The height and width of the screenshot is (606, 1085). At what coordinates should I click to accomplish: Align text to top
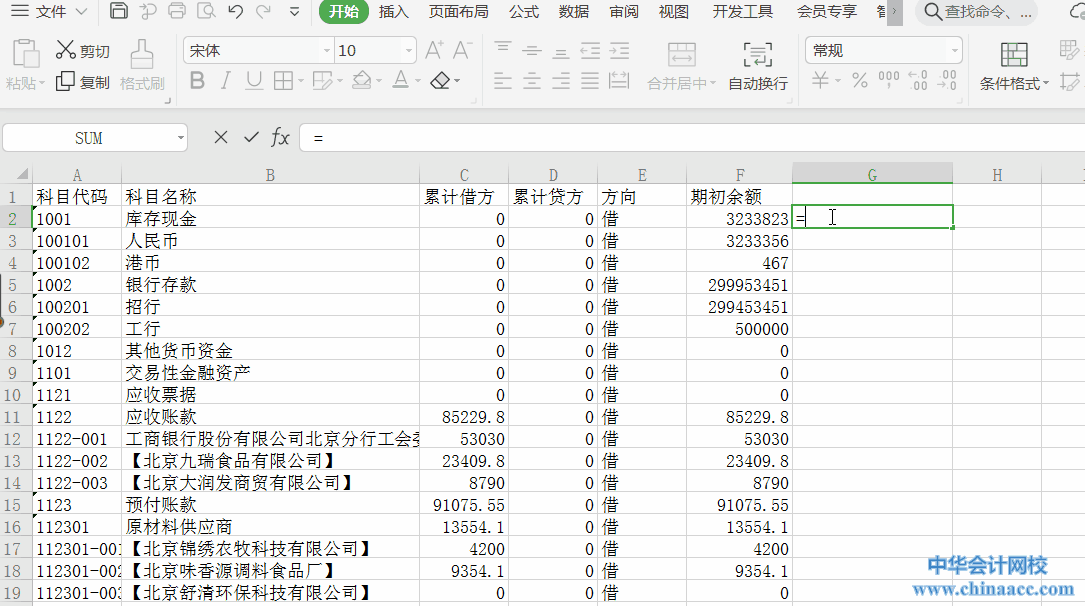click(x=502, y=50)
